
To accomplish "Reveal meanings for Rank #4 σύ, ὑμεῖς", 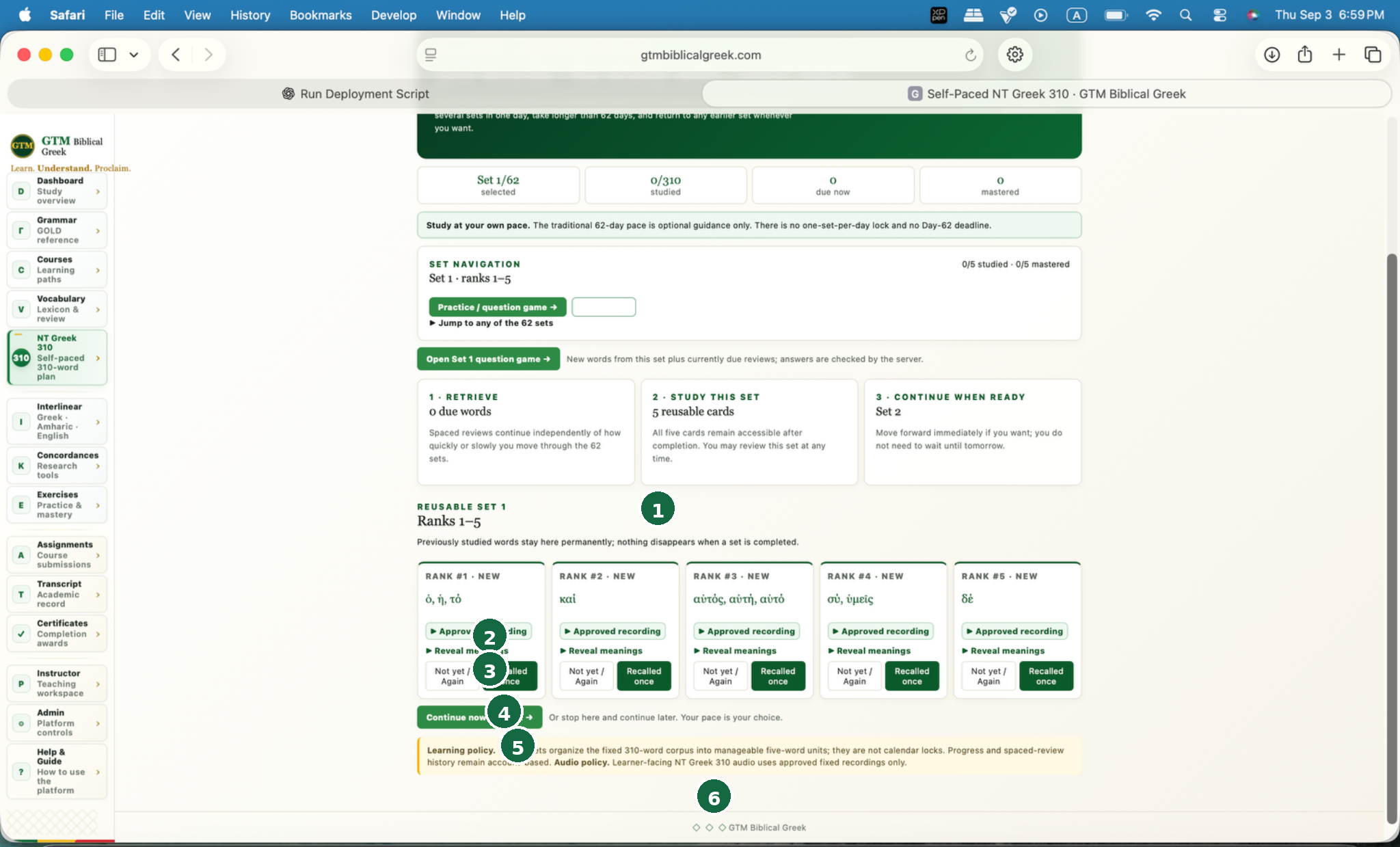I will [870, 651].
